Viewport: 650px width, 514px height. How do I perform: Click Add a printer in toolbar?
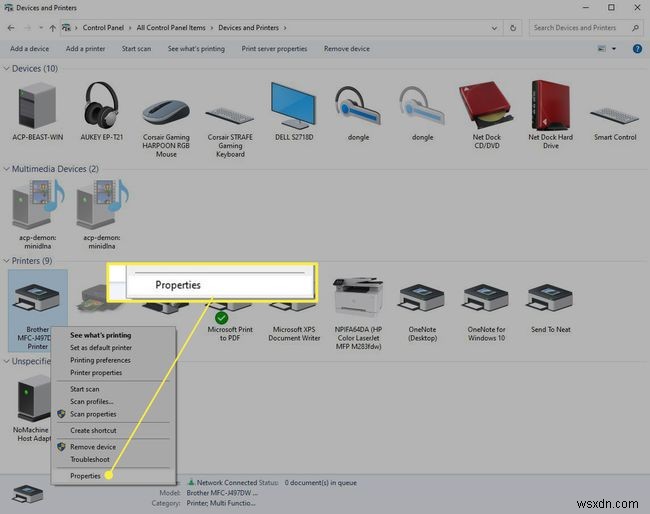[85, 49]
